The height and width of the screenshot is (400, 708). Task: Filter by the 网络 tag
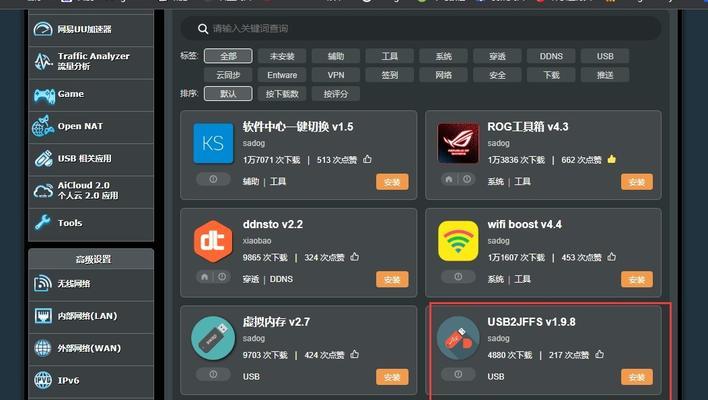tap(443, 75)
